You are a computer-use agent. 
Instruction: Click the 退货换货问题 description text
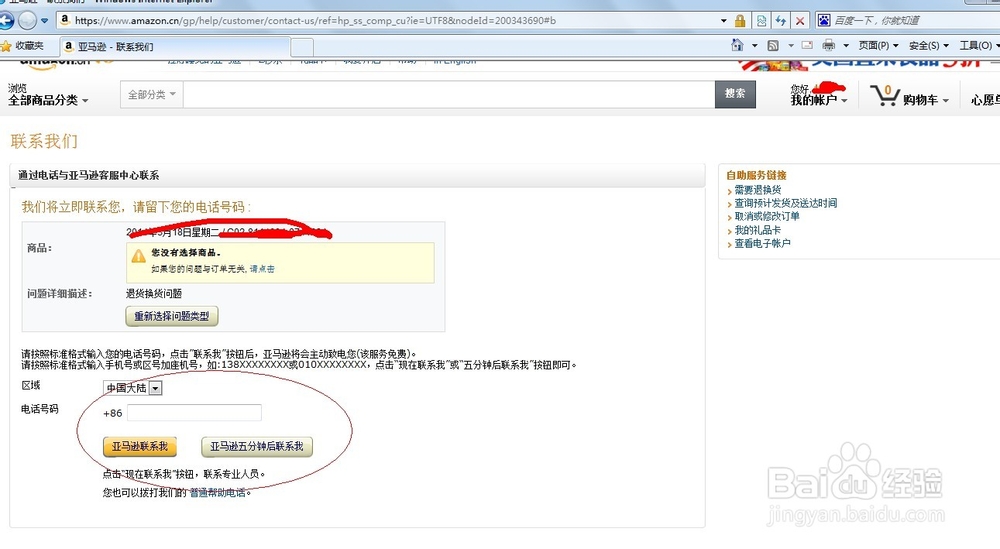[154, 294]
